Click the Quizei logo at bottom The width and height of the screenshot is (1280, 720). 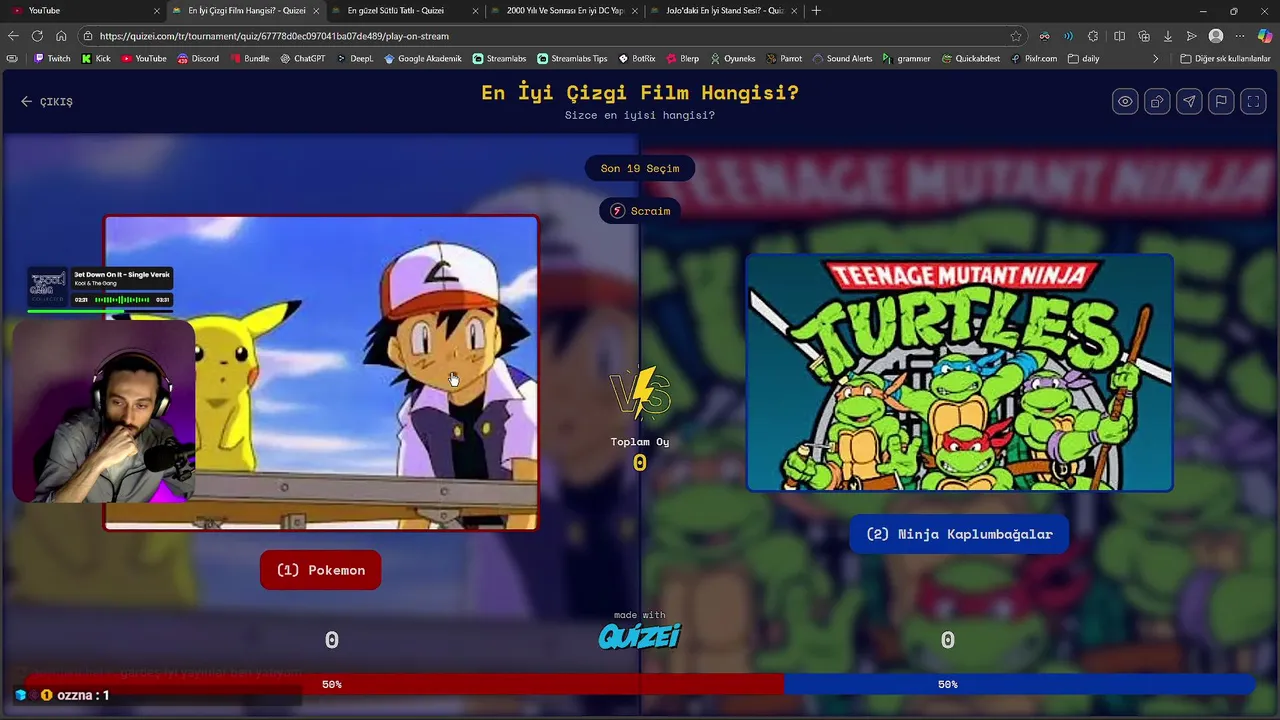(x=640, y=636)
